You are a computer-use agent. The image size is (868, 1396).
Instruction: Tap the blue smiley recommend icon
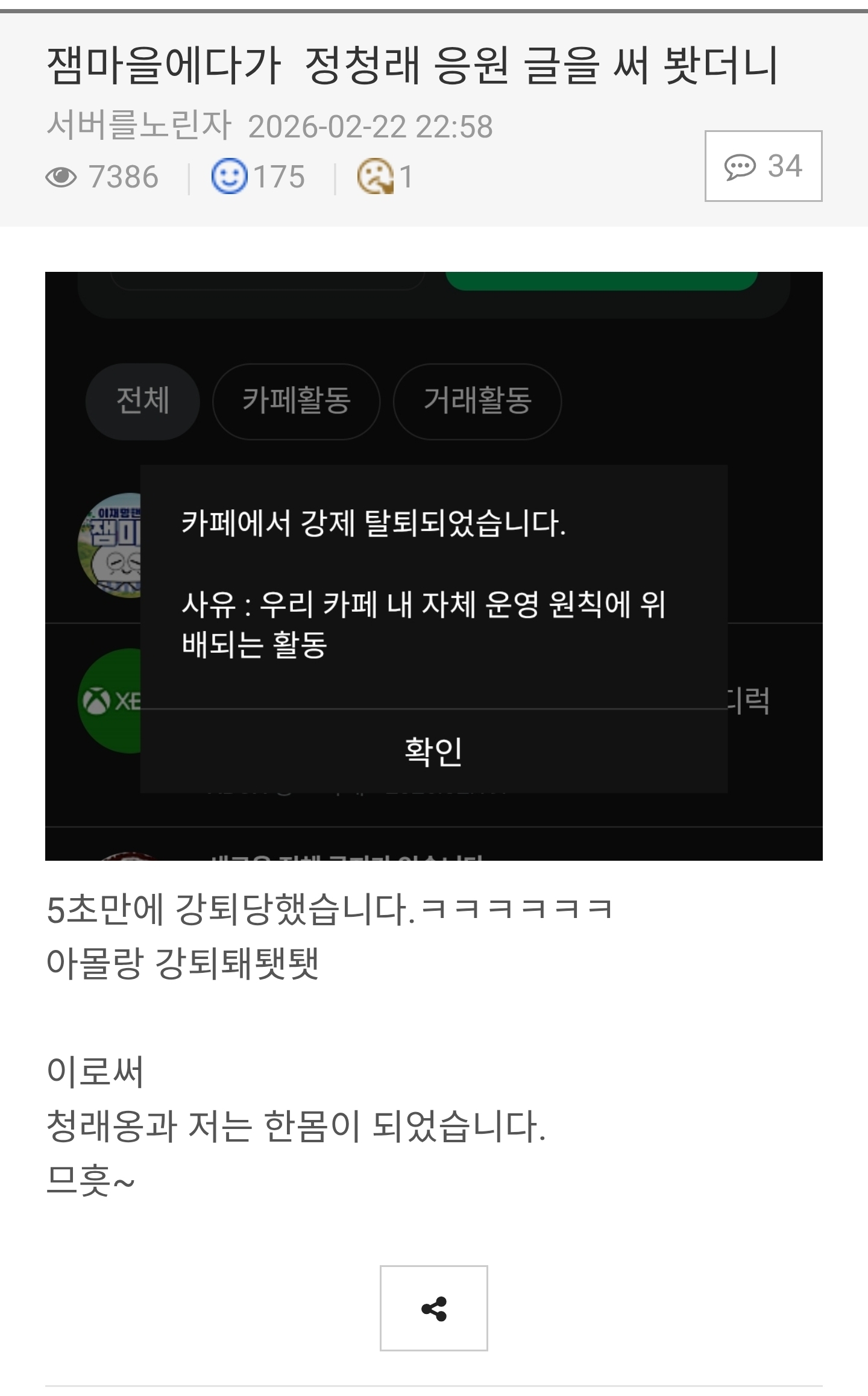pyautogui.click(x=229, y=177)
